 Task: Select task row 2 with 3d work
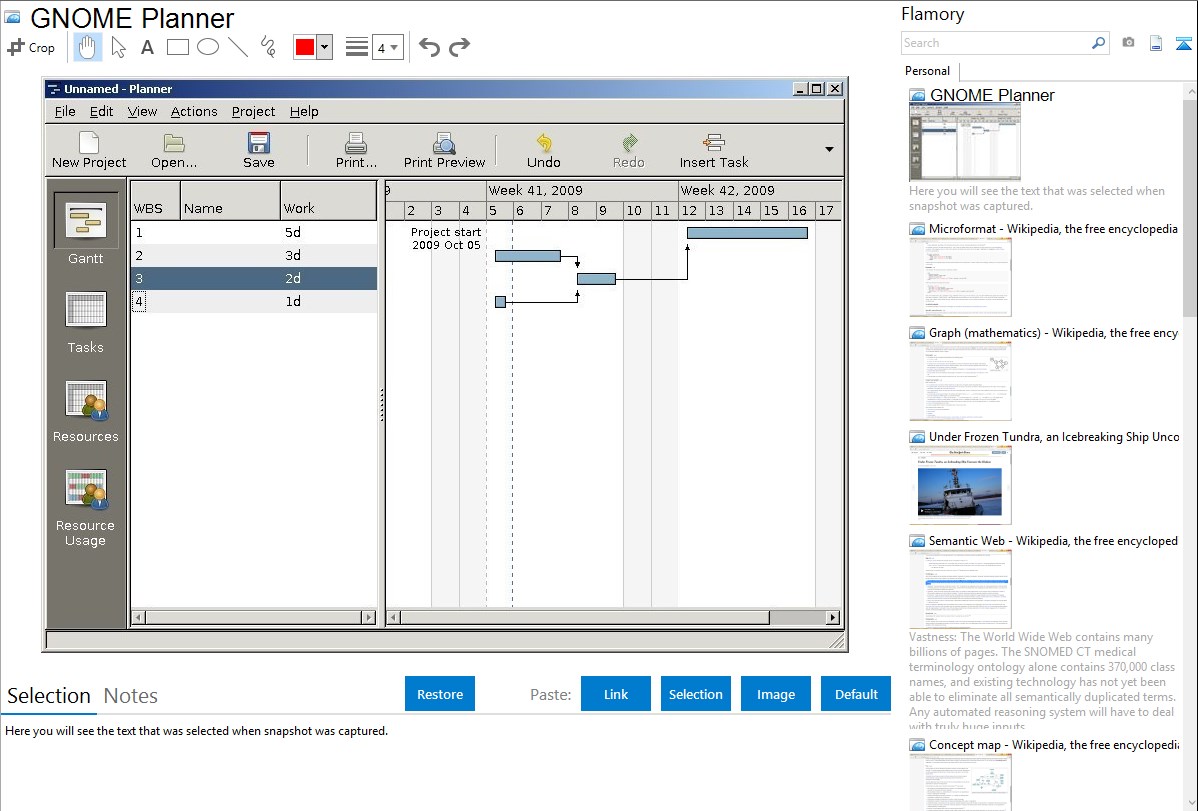click(254, 255)
